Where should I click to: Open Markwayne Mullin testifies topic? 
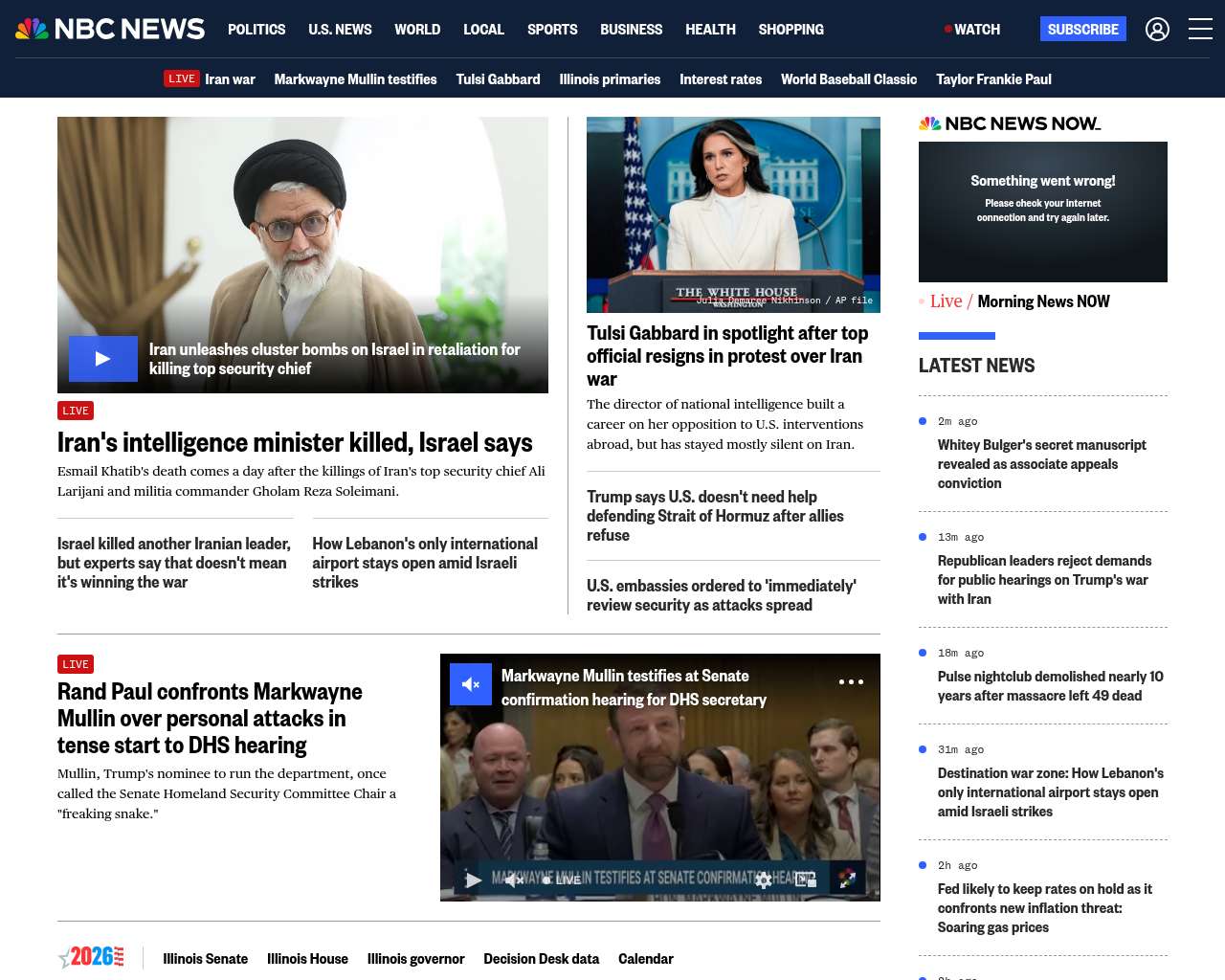tap(355, 79)
